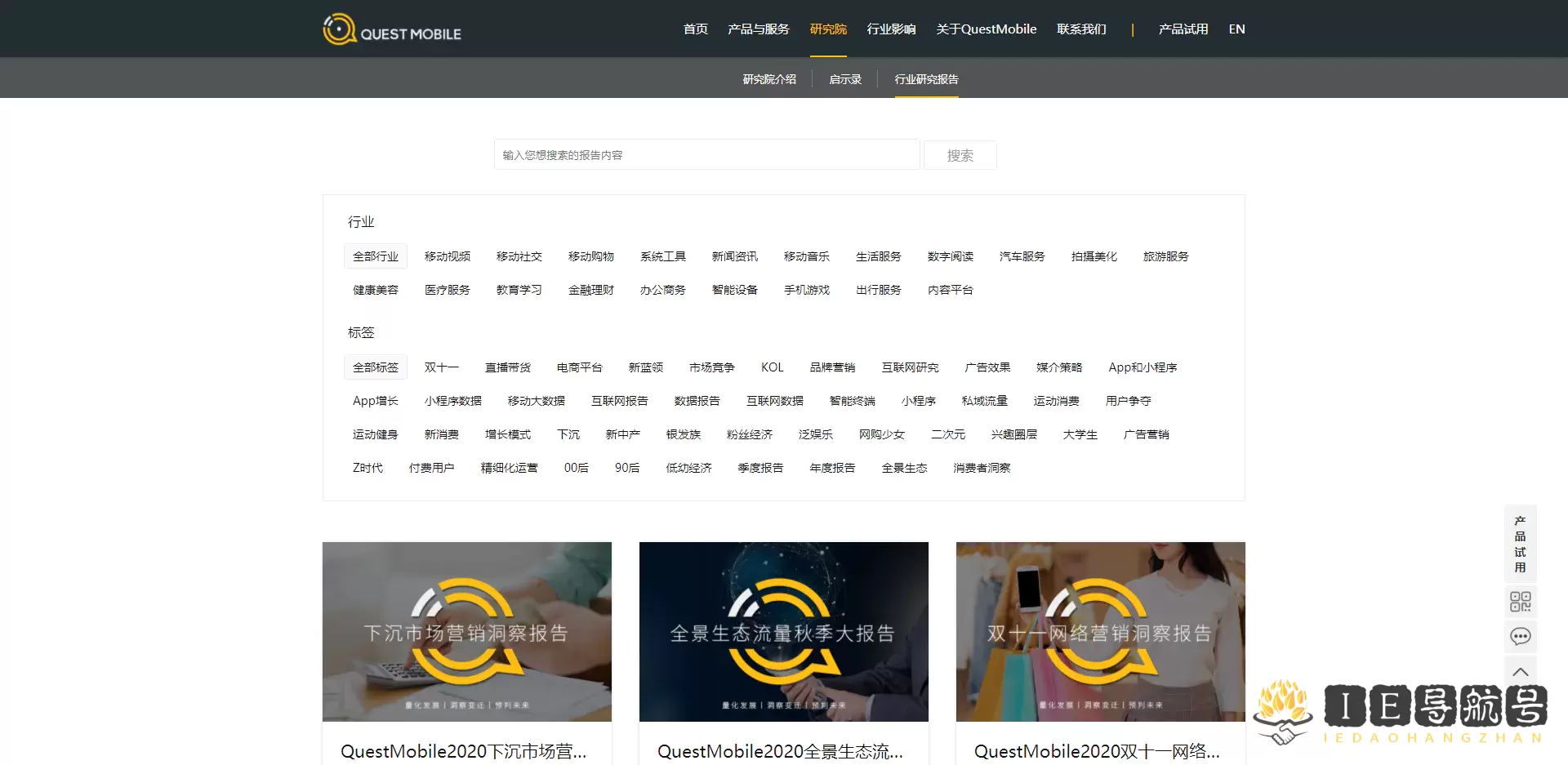Filter by 医疗服务 industry
The height and width of the screenshot is (765, 1568).
click(448, 290)
